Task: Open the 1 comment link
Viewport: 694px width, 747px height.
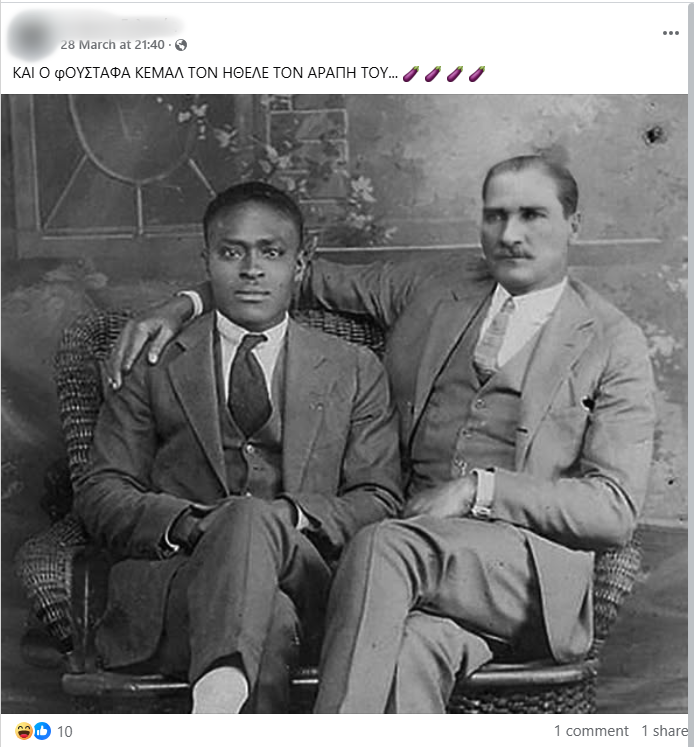Action: 591,731
